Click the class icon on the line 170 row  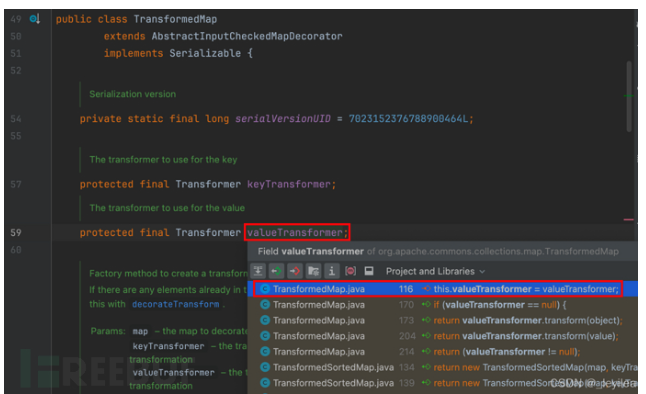click(x=265, y=305)
